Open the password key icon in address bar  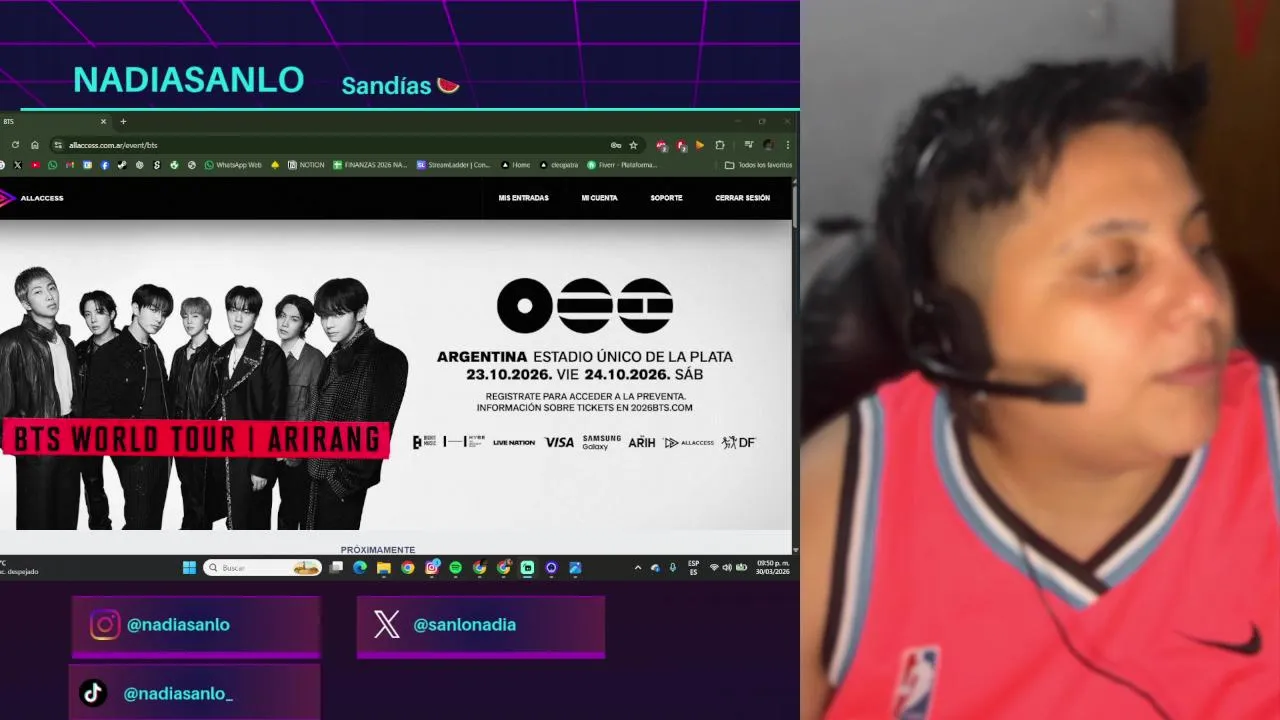pyautogui.click(x=616, y=145)
